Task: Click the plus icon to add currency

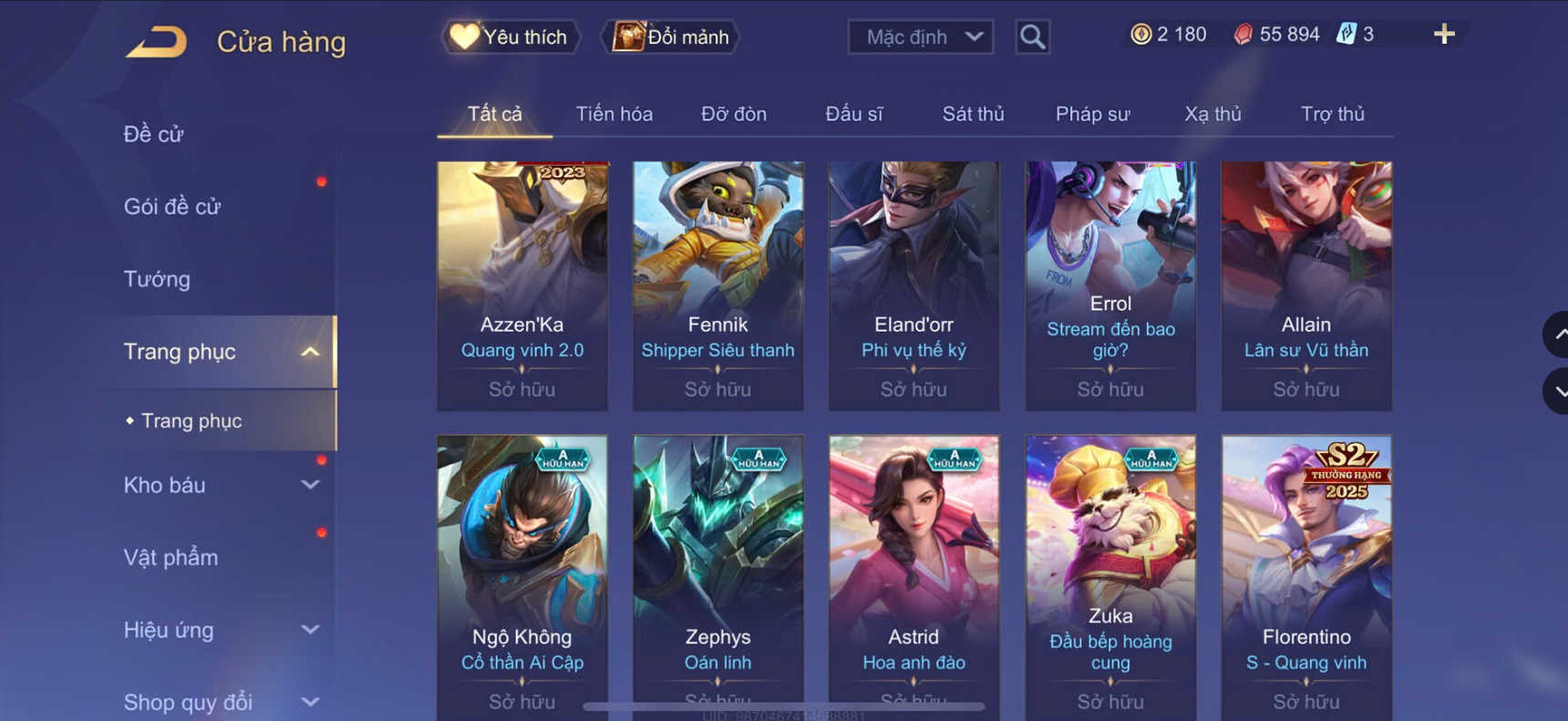Action: [1444, 35]
